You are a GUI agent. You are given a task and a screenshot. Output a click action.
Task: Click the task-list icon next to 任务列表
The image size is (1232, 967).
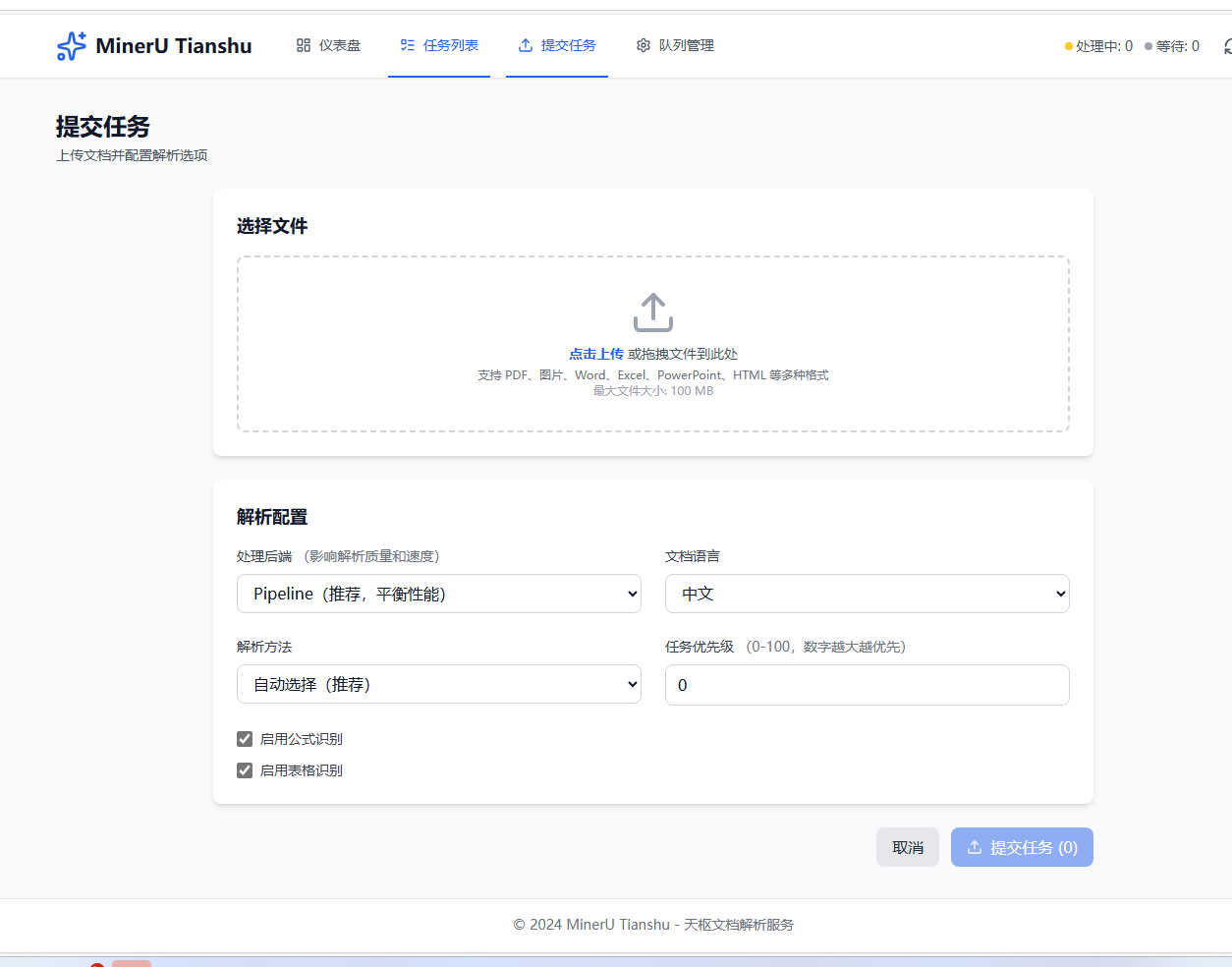coord(409,45)
